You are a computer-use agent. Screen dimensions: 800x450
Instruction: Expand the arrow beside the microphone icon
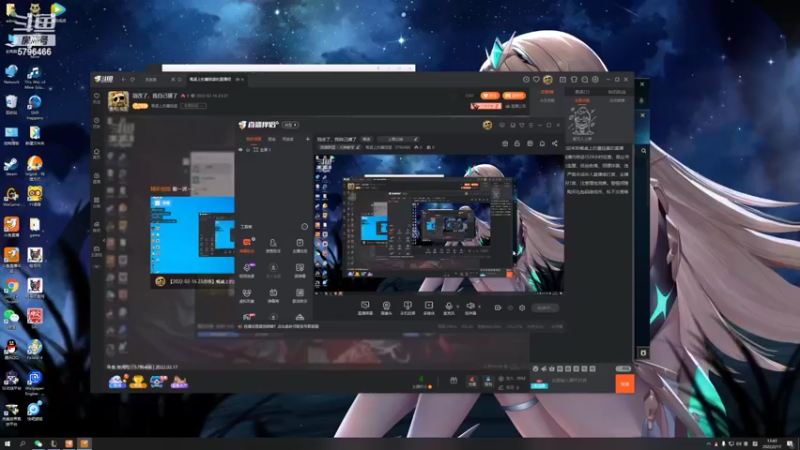click(457, 307)
